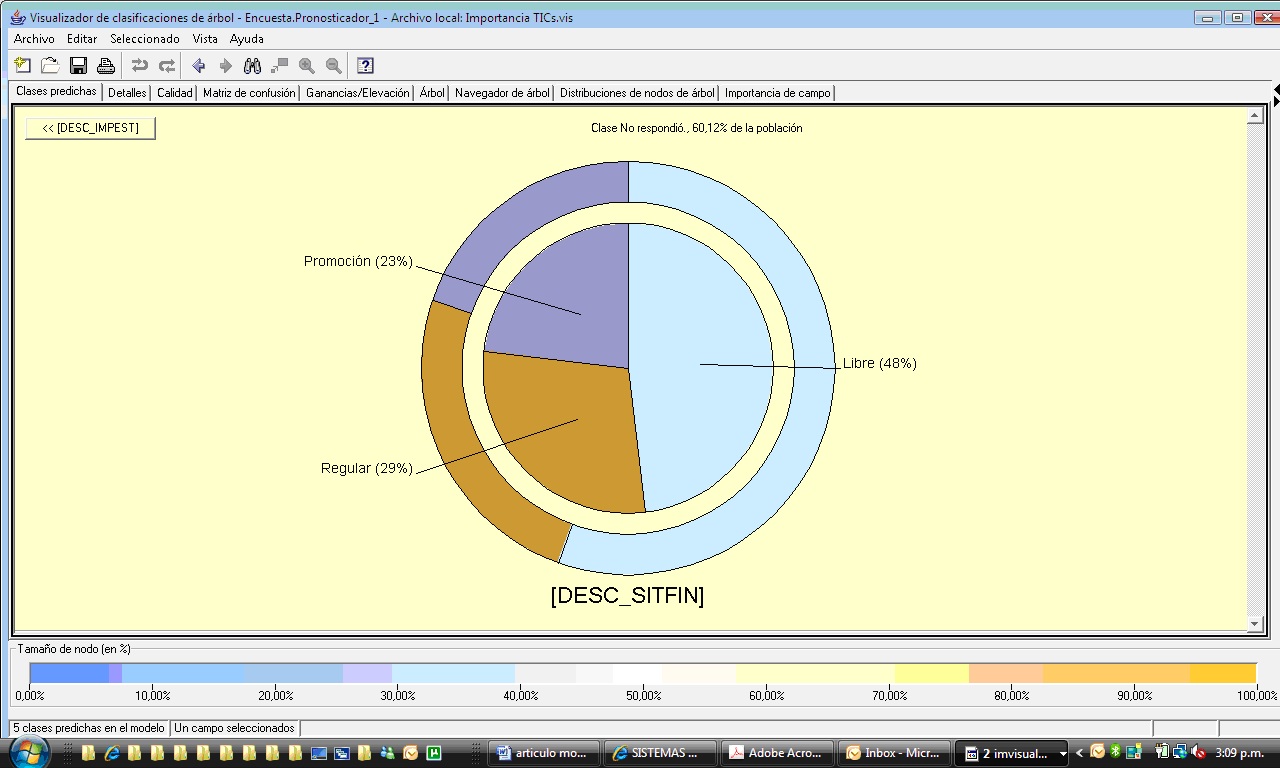Click the binoculars search icon
Image resolution: width=1280 pixels, height=768 pixels.
[x=253, y=66]
